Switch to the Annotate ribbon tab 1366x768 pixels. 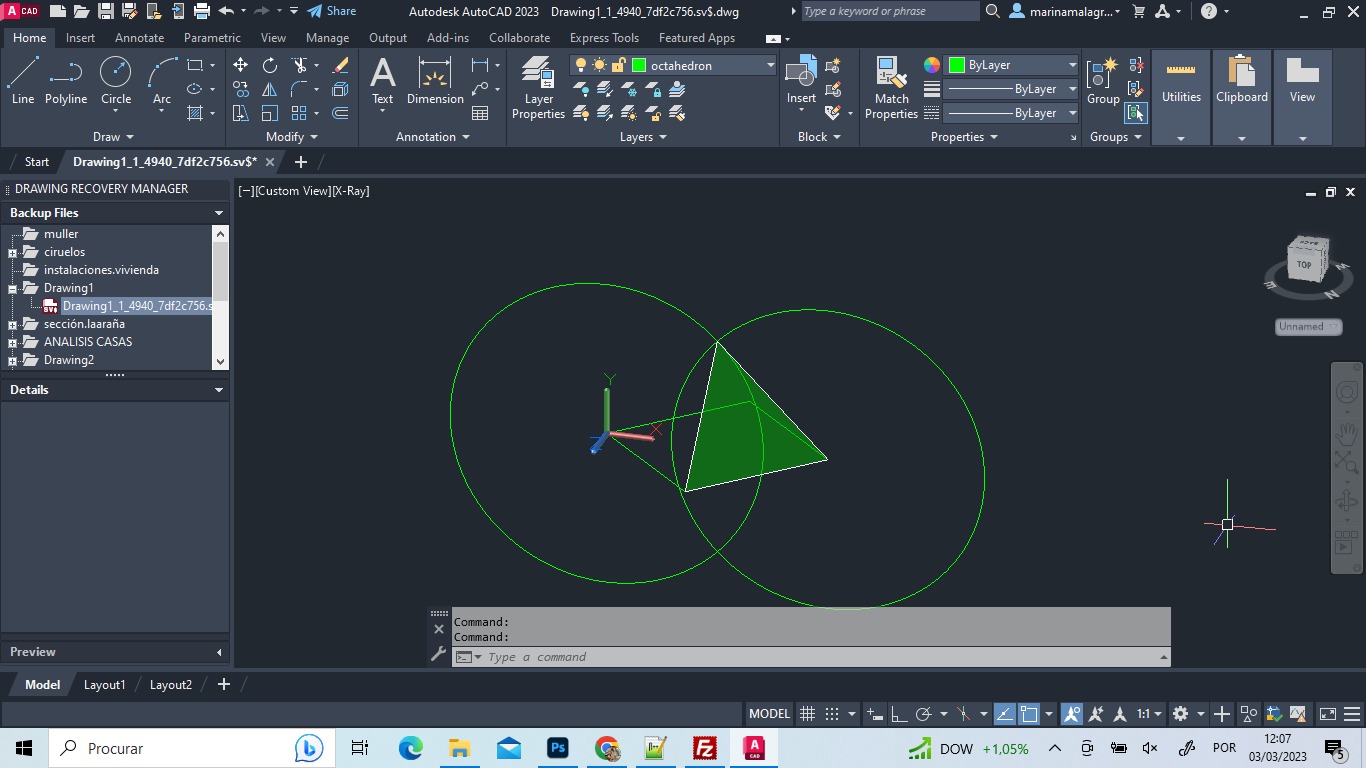coord(139,38)
